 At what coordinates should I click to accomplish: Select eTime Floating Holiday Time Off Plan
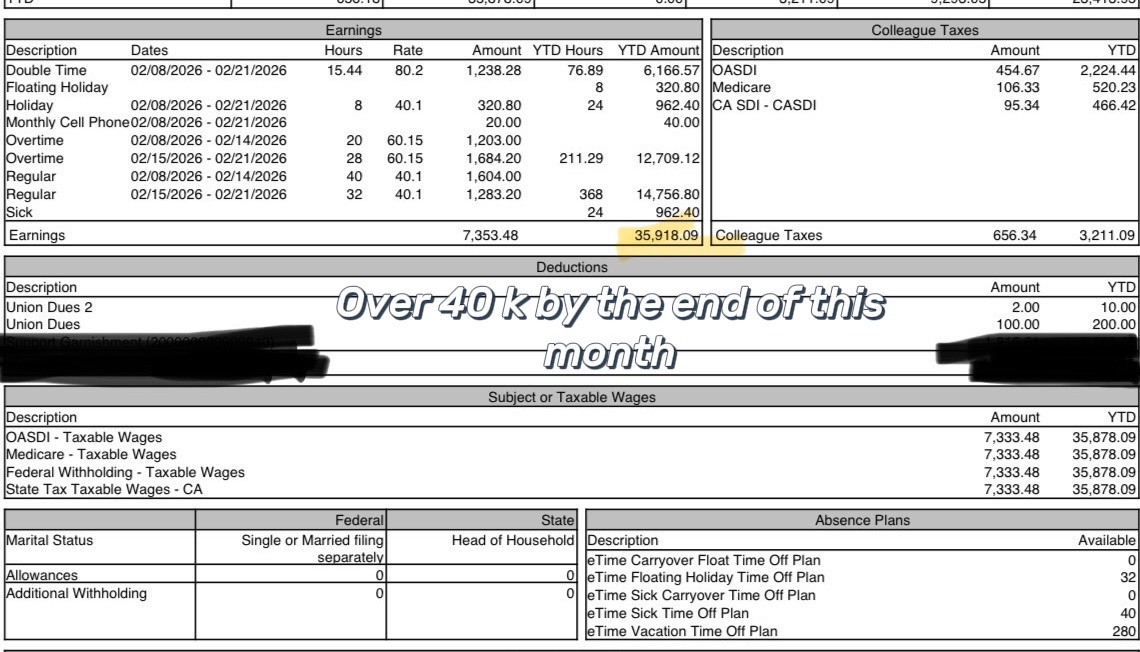706,577
